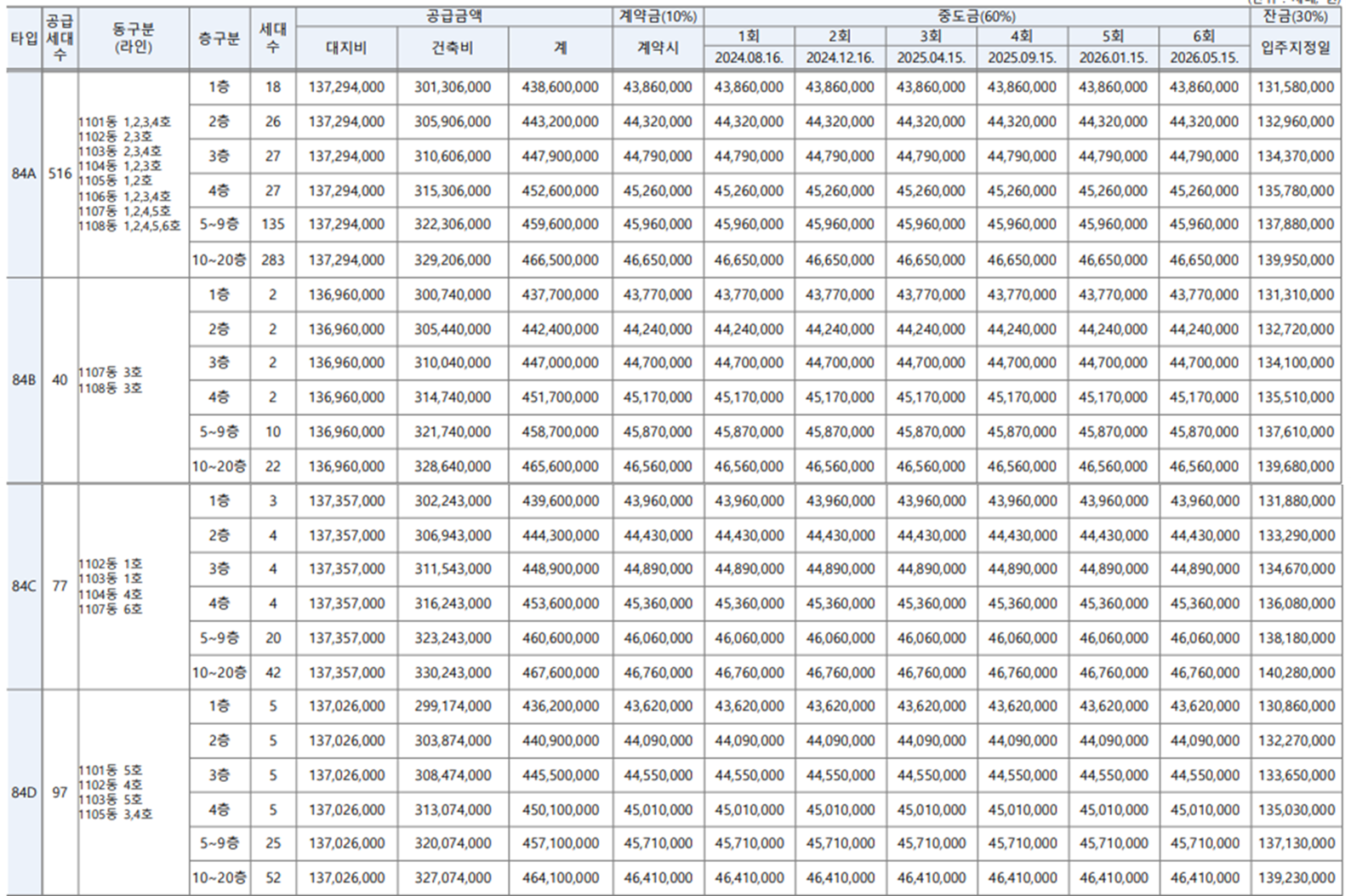Click balance amount 131,580,000
Viewport: 1351px width, 896px height.
1296,88
